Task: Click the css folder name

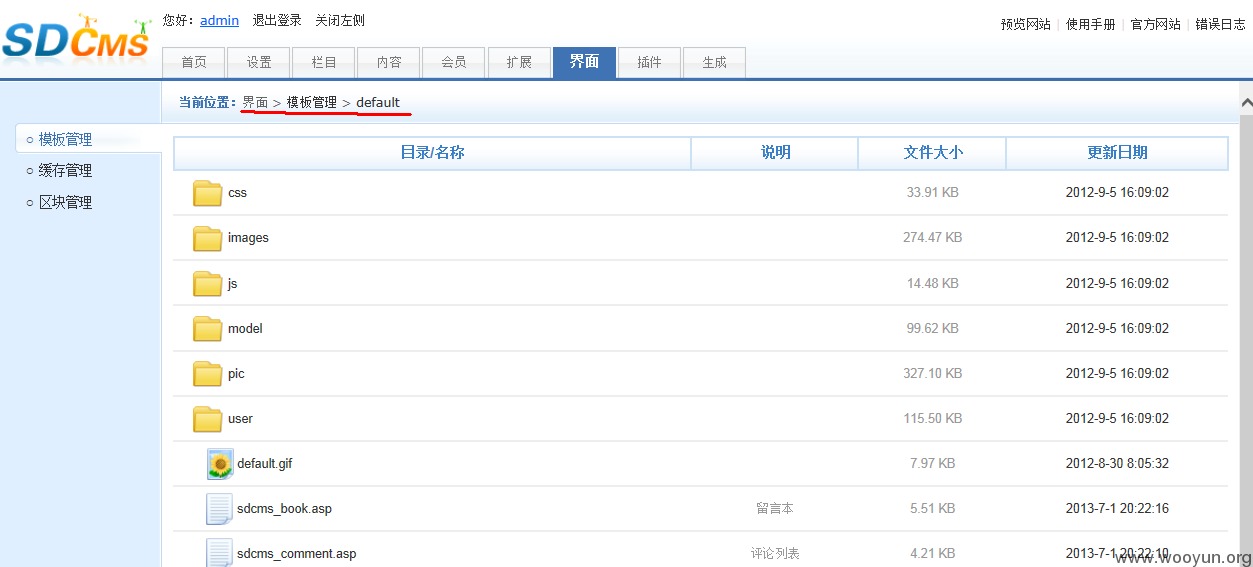Action: [237, 193]
